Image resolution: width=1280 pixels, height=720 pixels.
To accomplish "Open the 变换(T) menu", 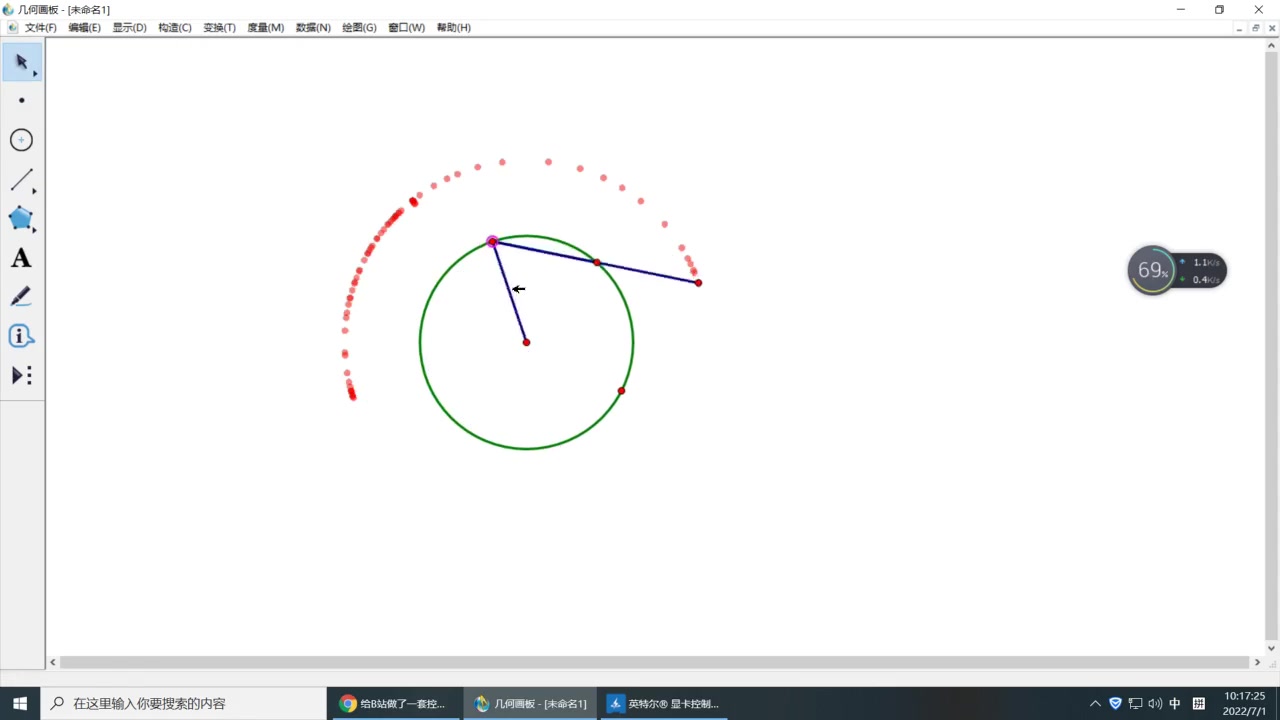I will click(x=219, y=28).
